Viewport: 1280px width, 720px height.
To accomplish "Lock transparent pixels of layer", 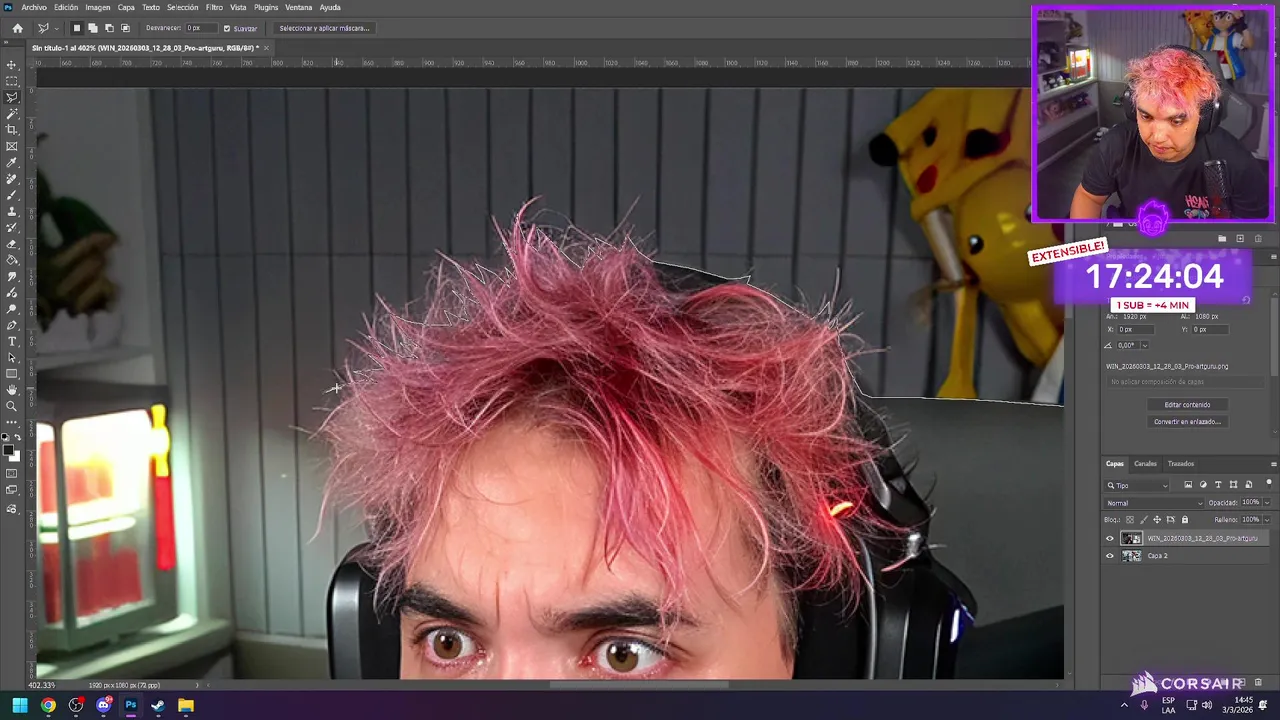I will 1130,520.
